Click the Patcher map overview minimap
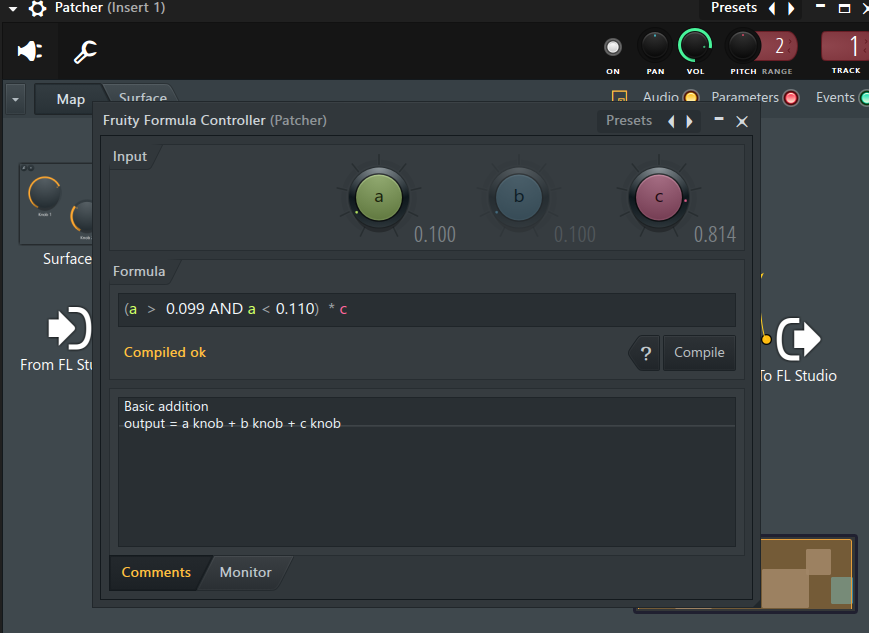 [x=806, y=574]
